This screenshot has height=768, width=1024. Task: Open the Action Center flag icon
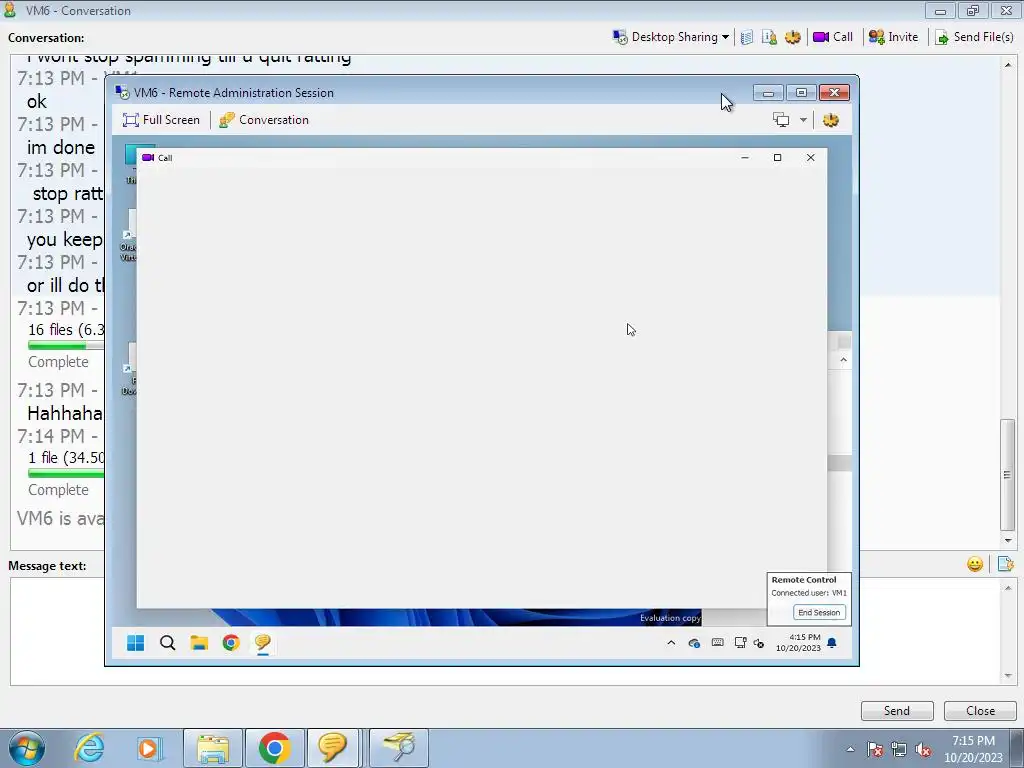(874, 750)
